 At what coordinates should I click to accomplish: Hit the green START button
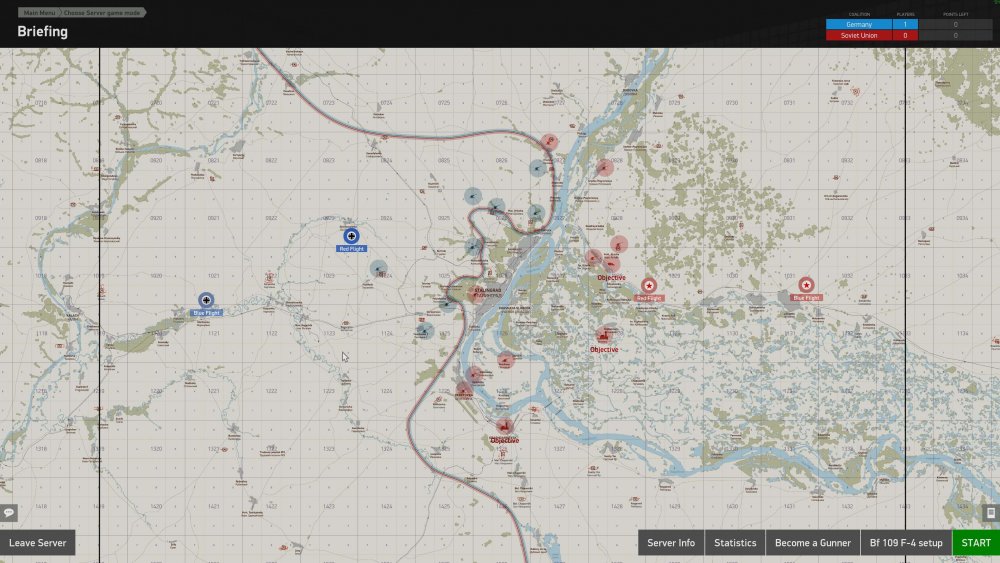(976, 543)
